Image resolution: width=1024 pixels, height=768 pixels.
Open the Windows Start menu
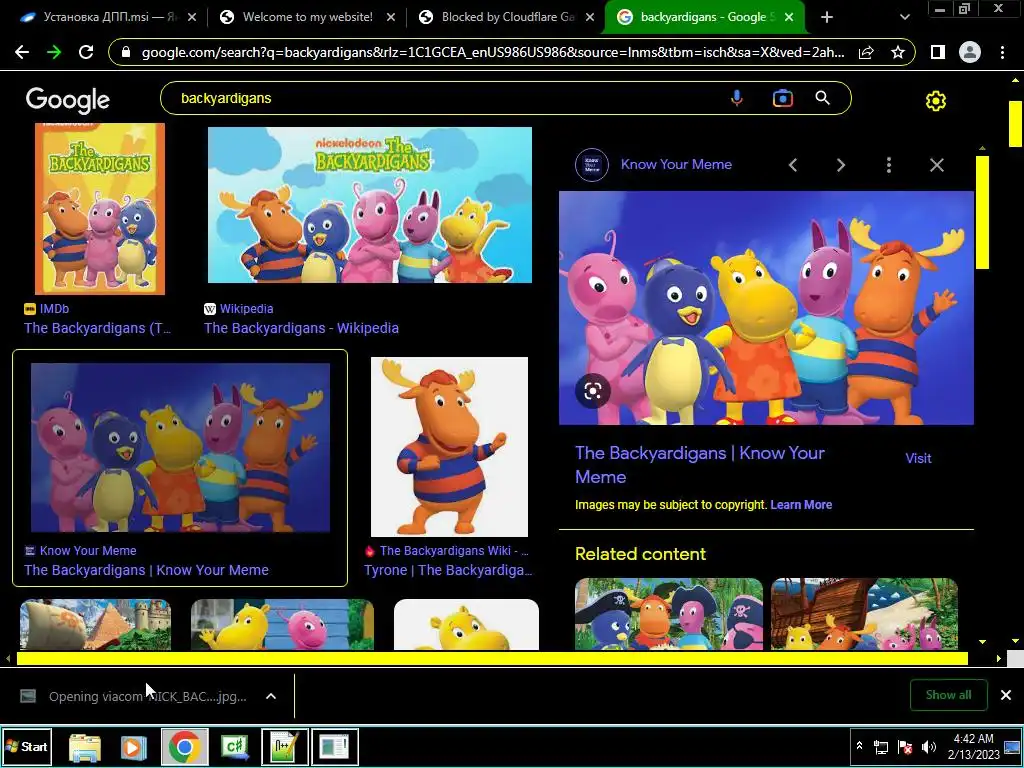pyautogui.click(x=27, y=746)
